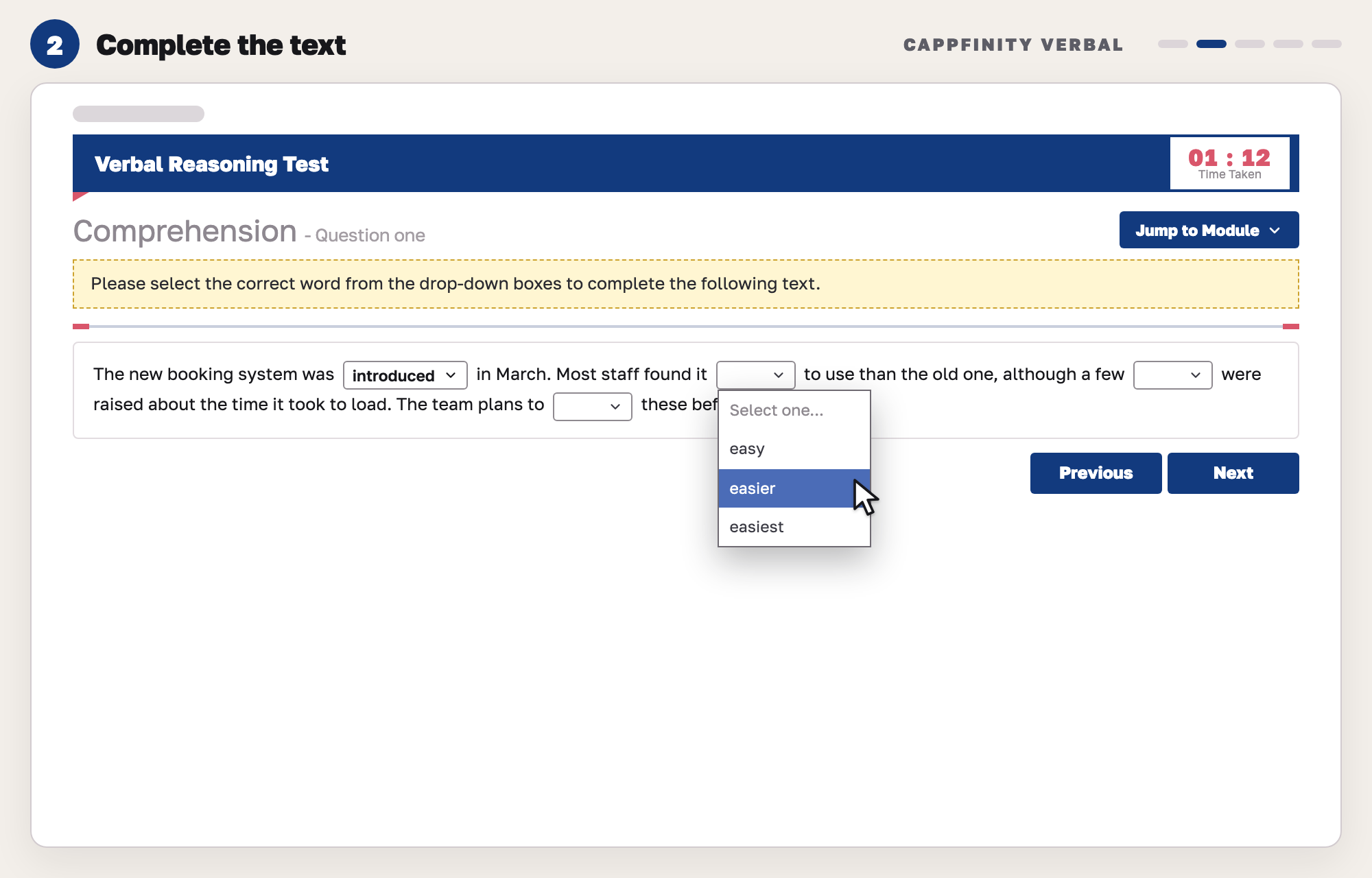Select "easier" from the open dropdown list
The image size is (1372, 878).
click(x=794, y=488)
